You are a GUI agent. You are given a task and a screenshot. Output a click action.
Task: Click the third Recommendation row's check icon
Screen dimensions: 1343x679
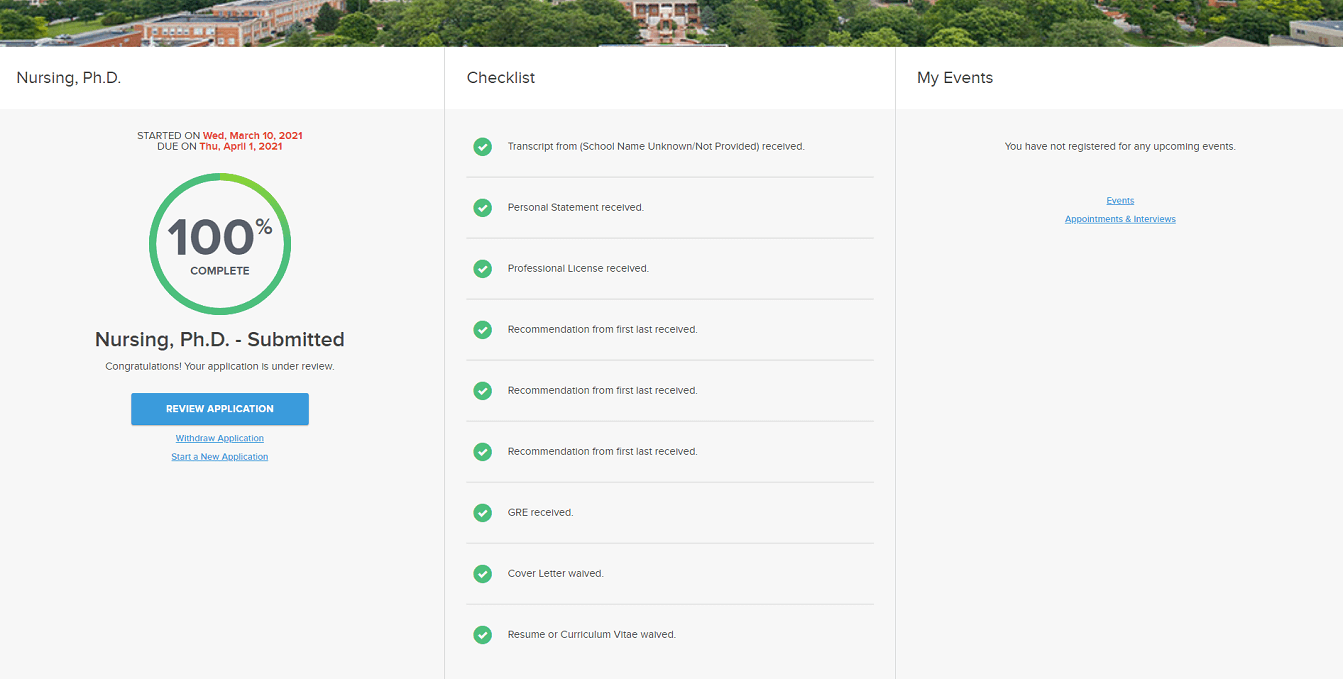click(x=482, y=452)
